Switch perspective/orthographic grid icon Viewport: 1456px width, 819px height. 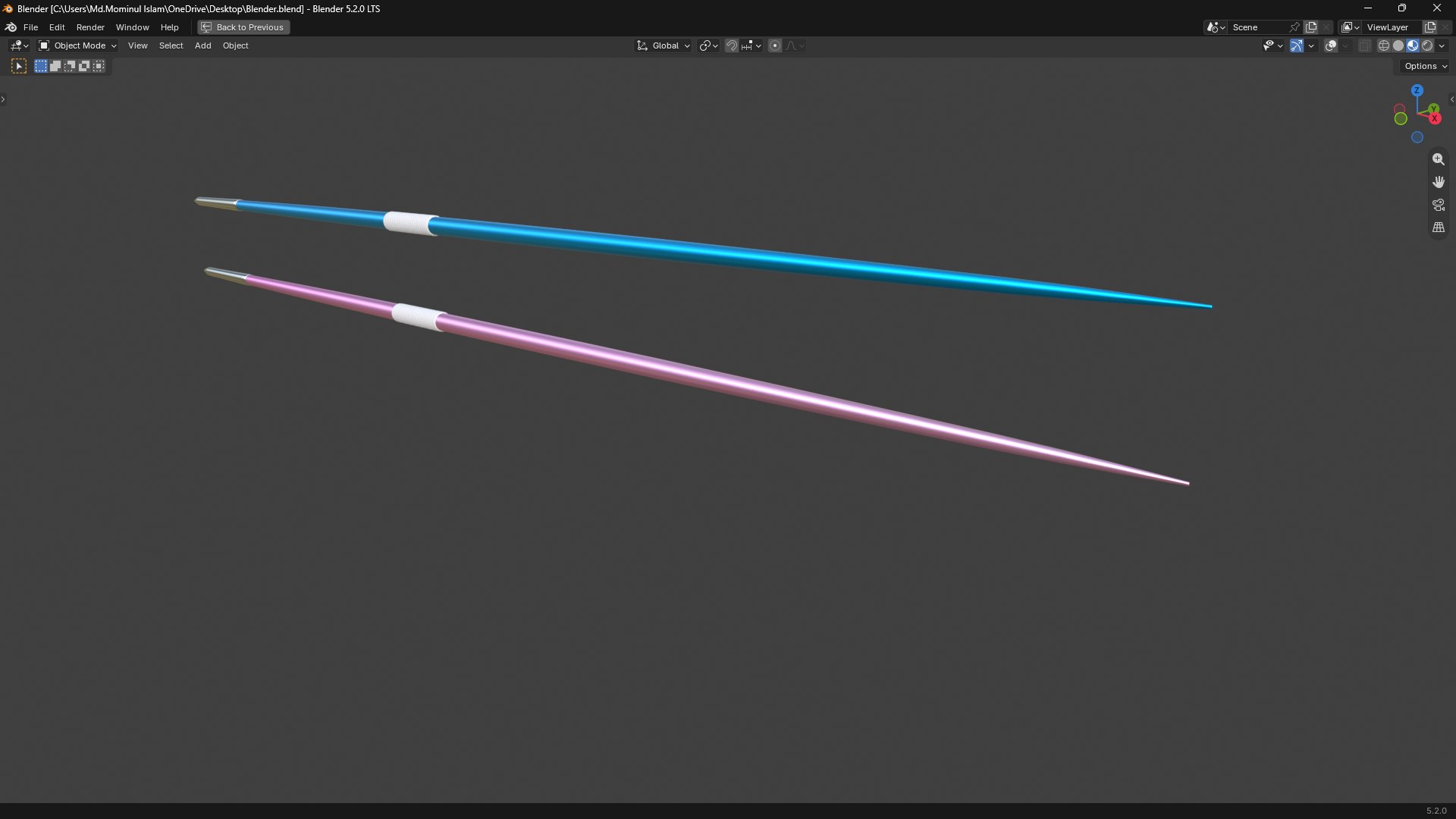coord(1438,227)
